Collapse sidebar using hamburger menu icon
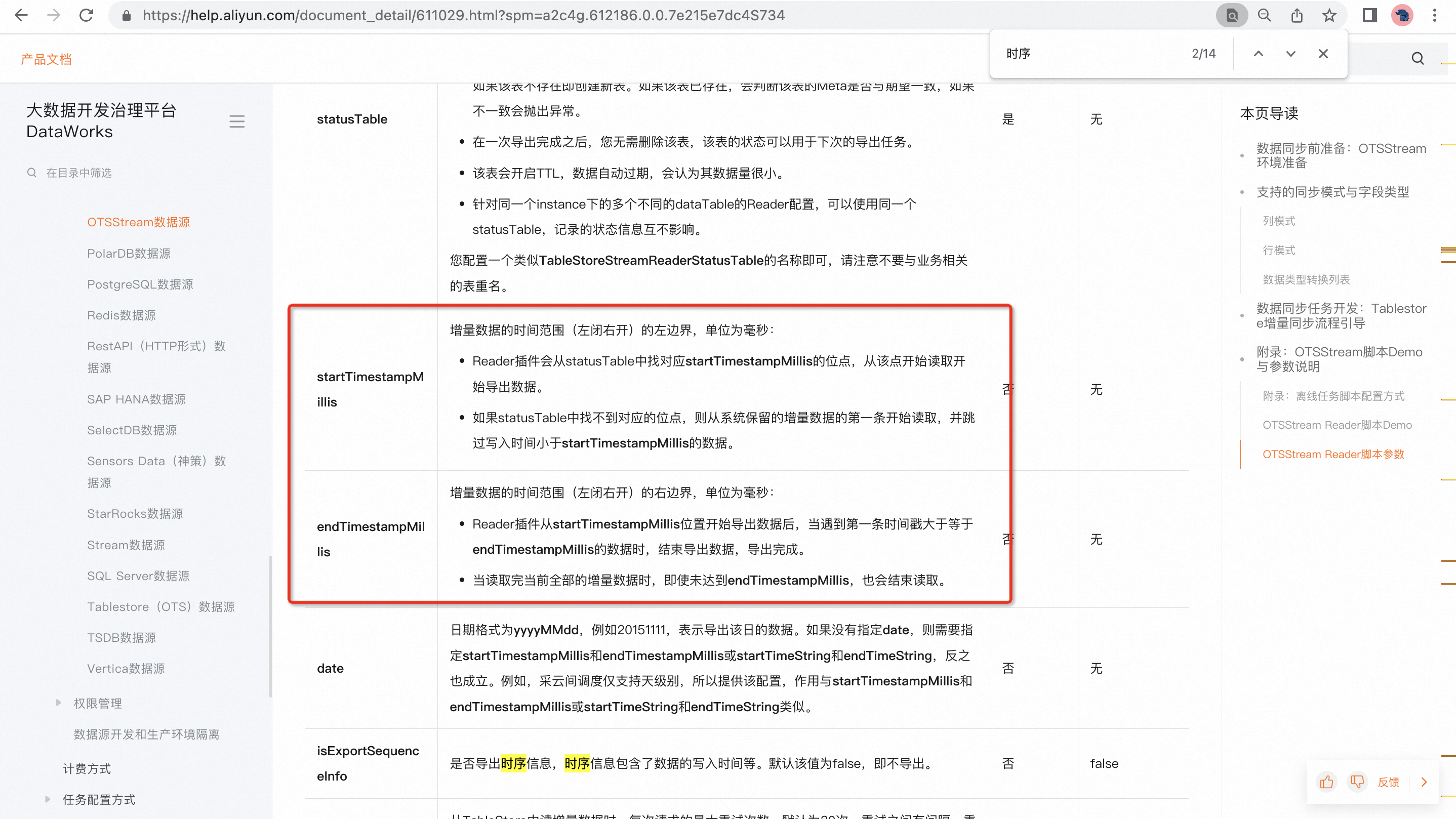 pos(237,121)
